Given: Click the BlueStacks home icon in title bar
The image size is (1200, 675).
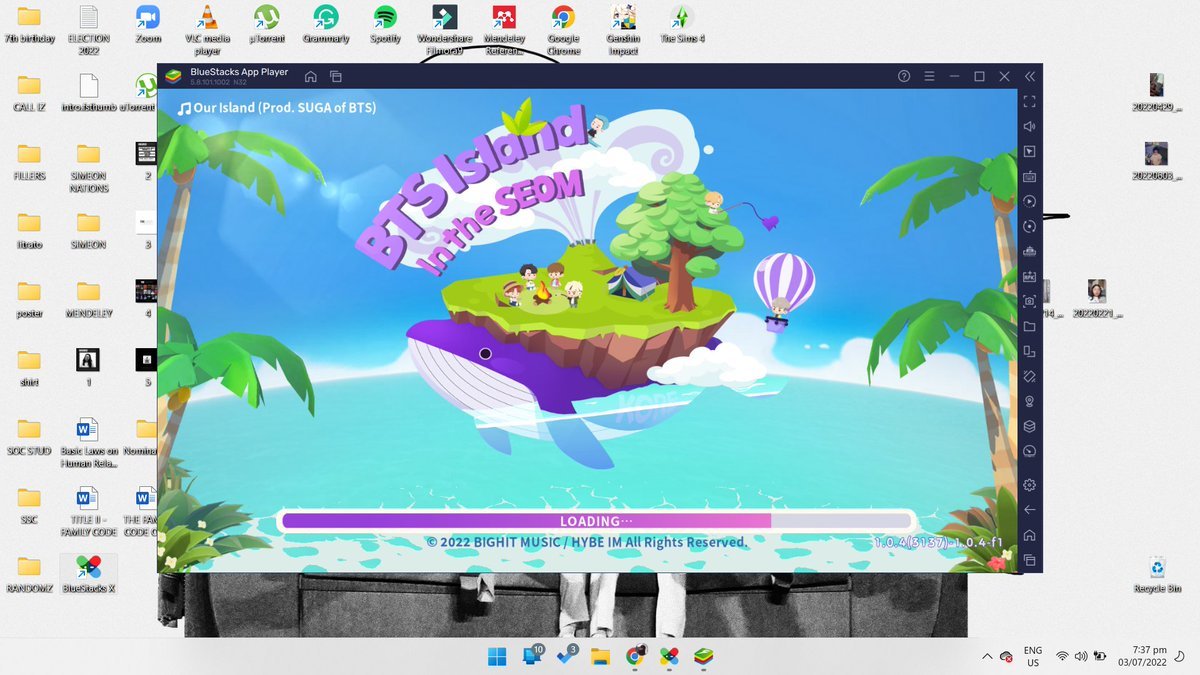Looking at the screenshot, I should (x=311, y=77).
